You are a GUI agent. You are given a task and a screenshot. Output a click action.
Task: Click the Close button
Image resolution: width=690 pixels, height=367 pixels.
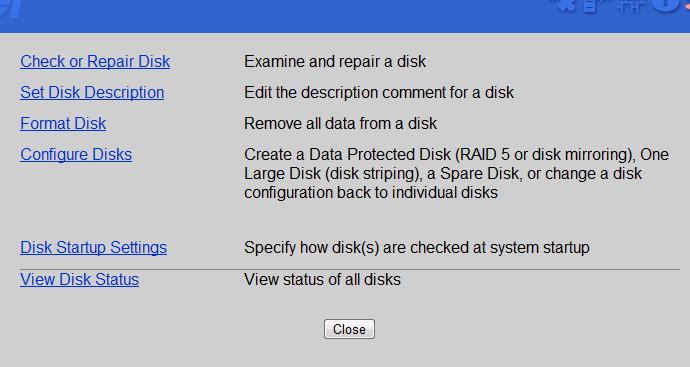click(x=349, y=329)
